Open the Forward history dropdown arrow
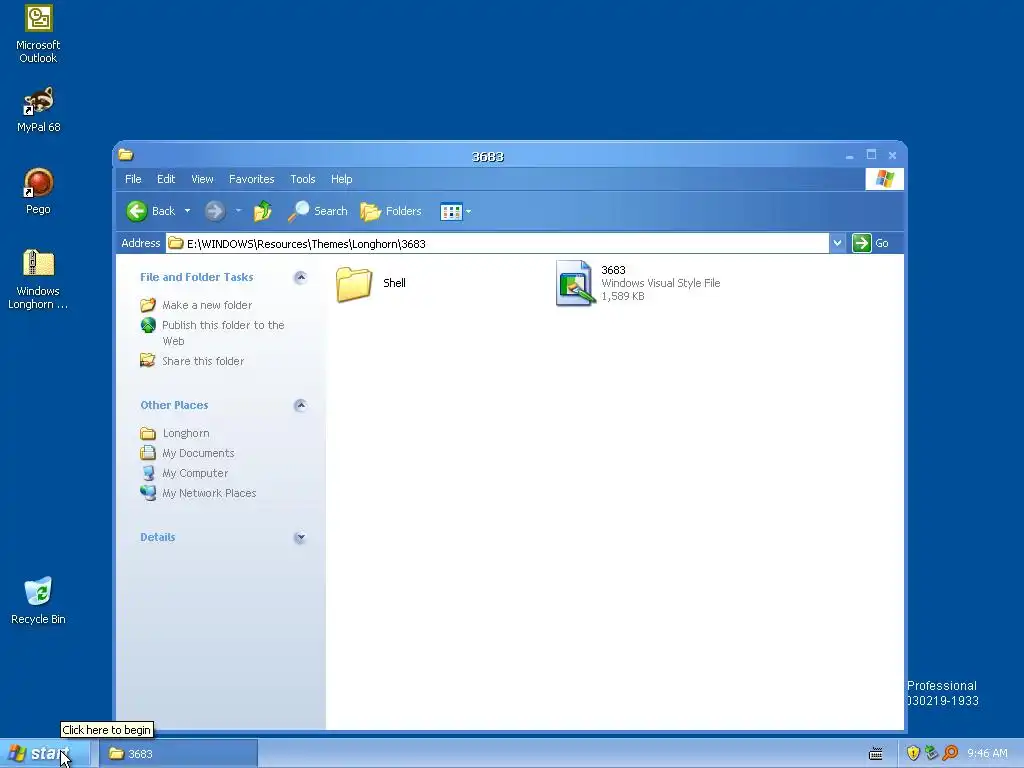 click(238, 211)
